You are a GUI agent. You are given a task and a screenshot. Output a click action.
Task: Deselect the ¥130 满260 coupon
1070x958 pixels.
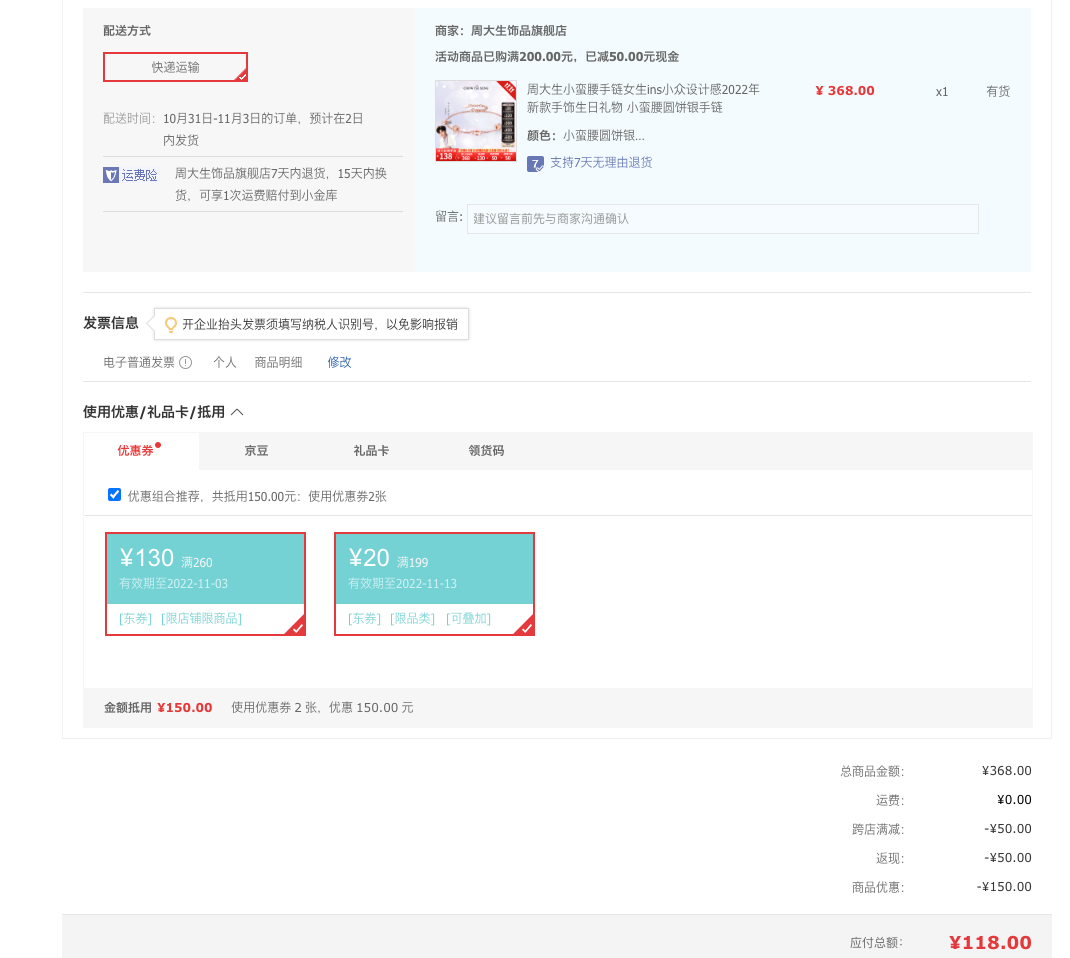tap(205, 584)
